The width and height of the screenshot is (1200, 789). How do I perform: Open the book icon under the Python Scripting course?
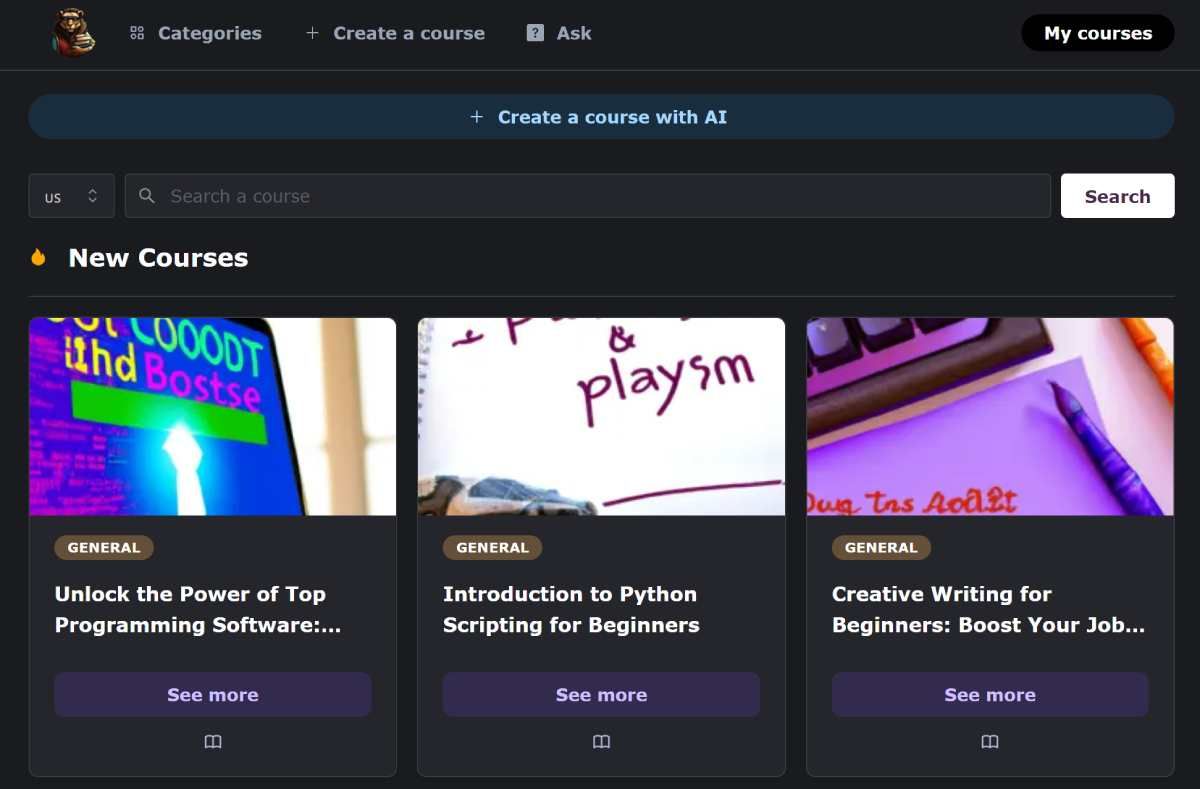(601, 741)
